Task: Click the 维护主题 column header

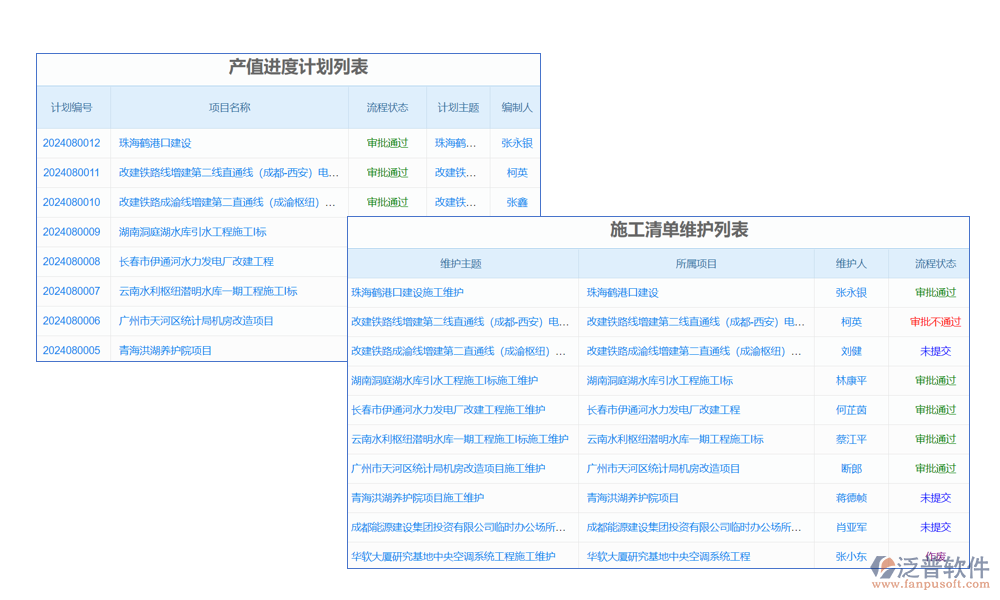Action: [x=461, y=264]
